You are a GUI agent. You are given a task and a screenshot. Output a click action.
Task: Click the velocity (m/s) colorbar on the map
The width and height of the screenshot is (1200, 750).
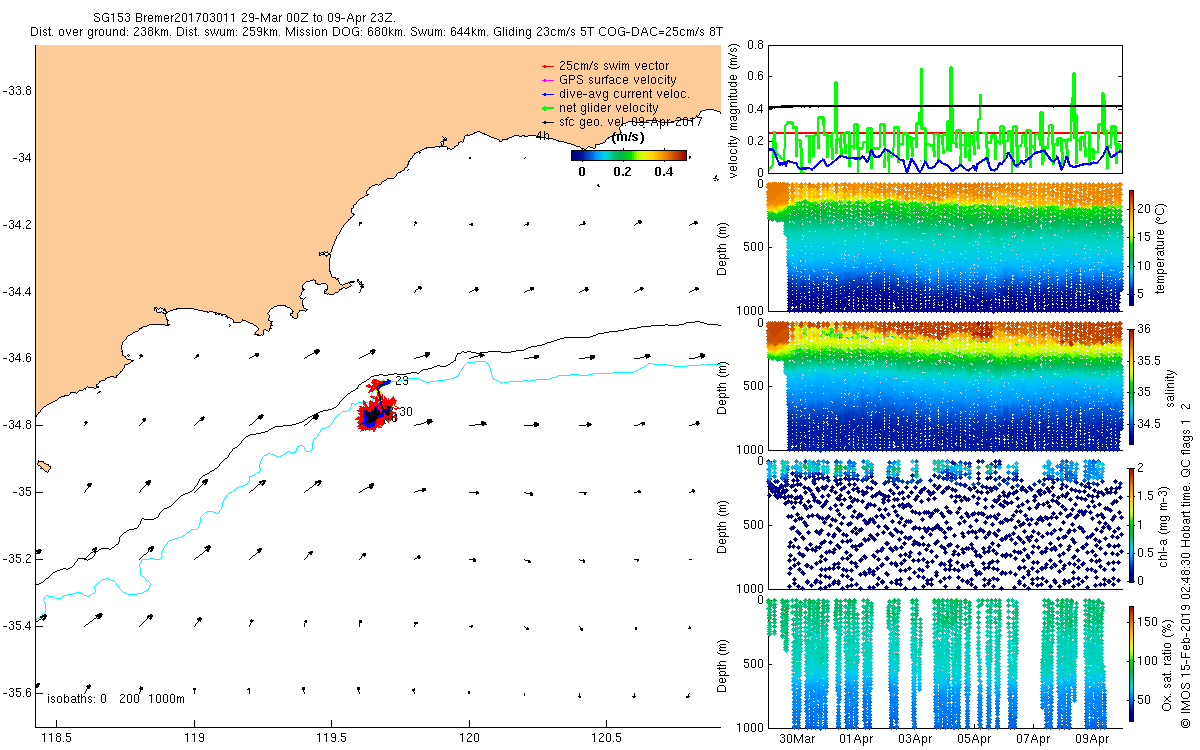click(629, 155)
